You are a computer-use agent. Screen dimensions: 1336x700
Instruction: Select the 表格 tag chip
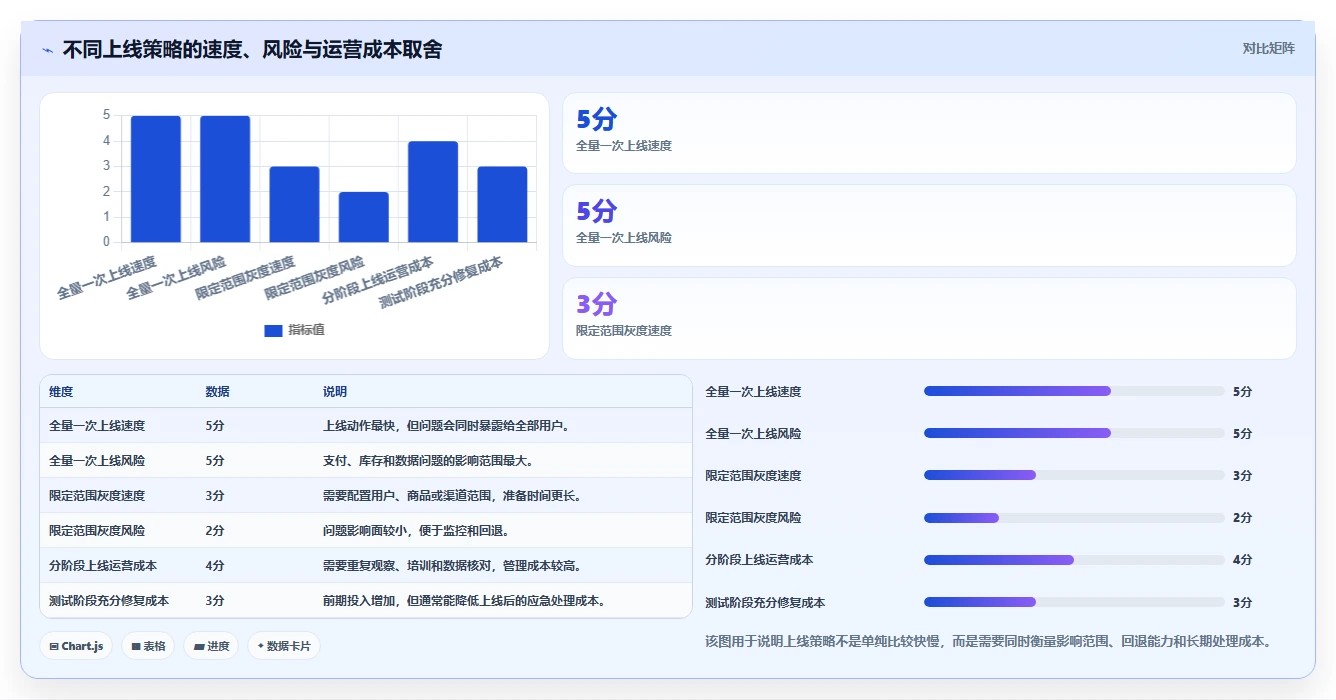(x=148, y=646)
